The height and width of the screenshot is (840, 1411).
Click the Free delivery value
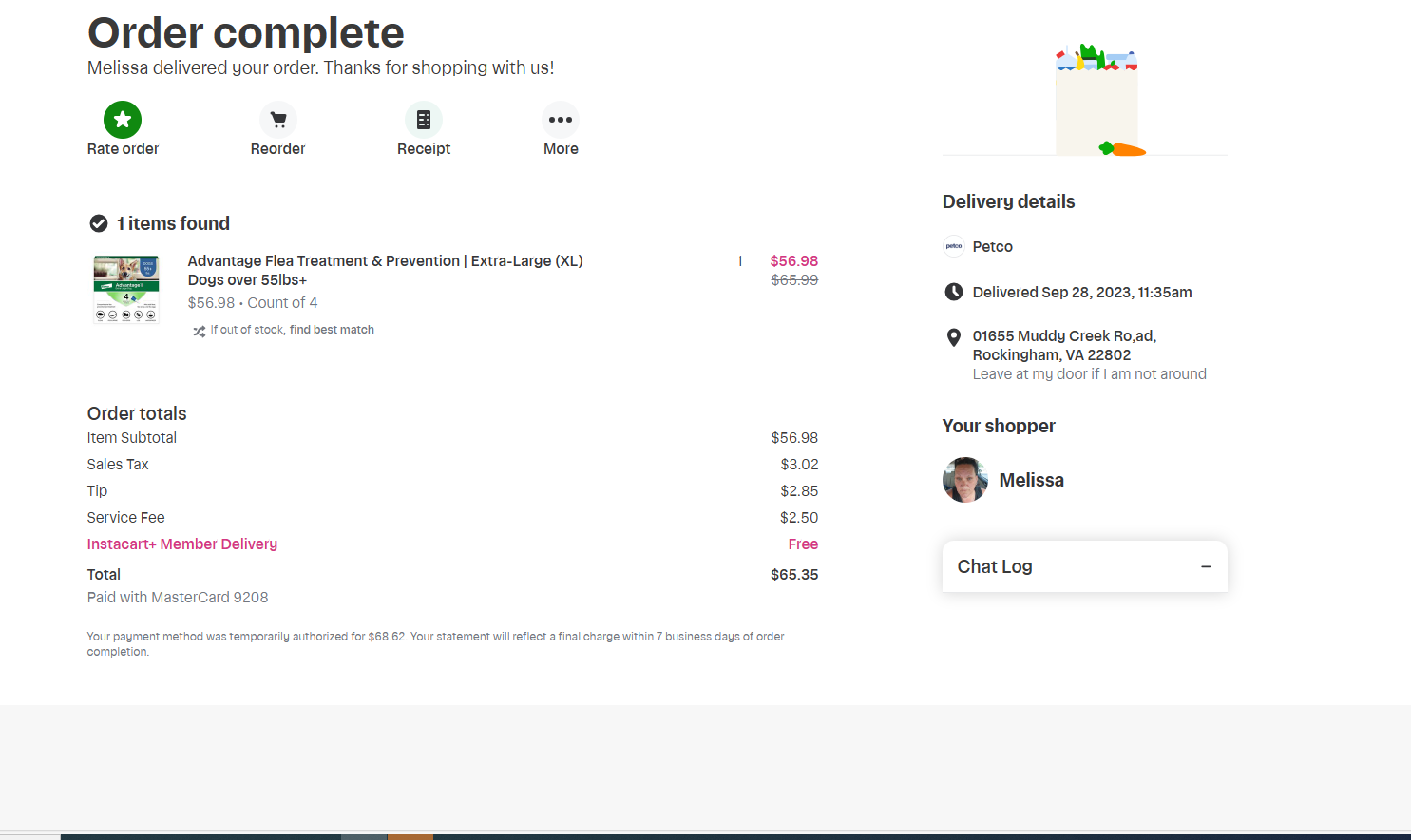coord(803,544)
